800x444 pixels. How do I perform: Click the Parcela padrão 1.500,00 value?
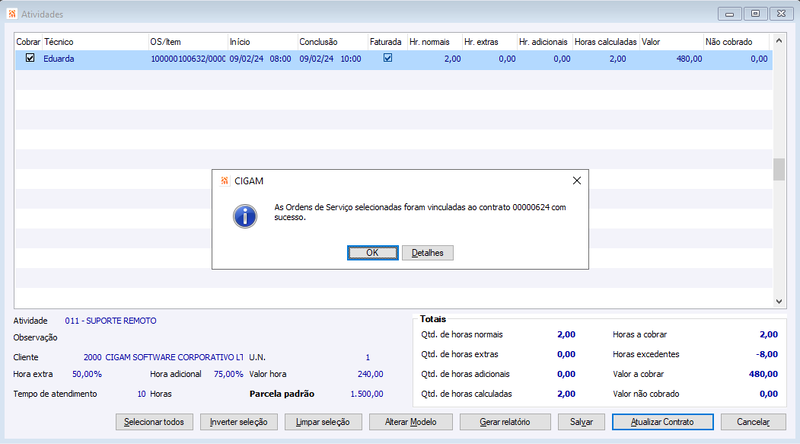pyautogui.click(x=367, y=394)
